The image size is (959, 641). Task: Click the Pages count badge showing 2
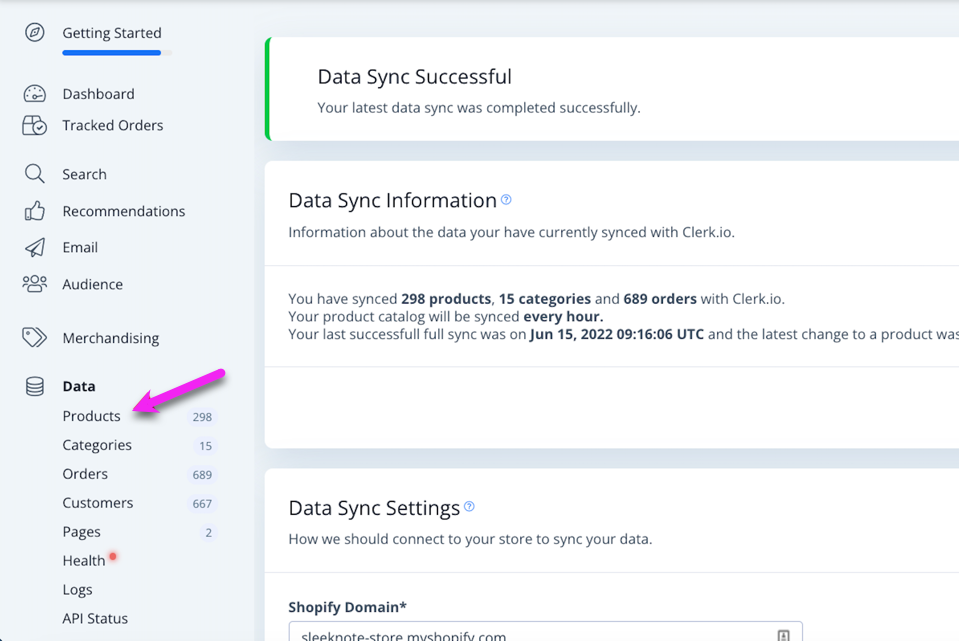(209, 533)
